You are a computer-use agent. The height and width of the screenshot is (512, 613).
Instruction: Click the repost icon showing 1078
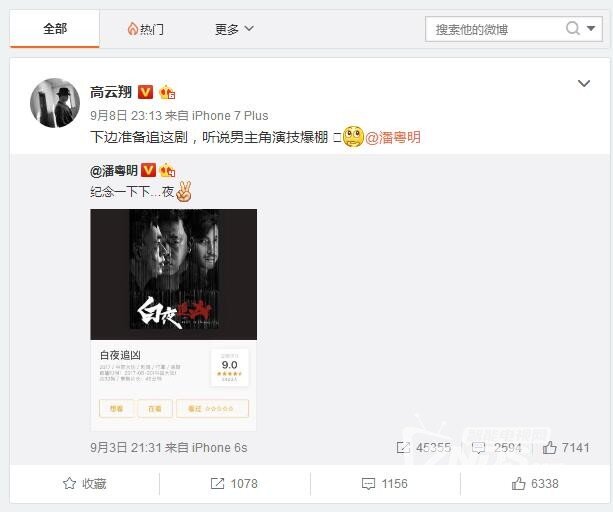tap(217, 483)
